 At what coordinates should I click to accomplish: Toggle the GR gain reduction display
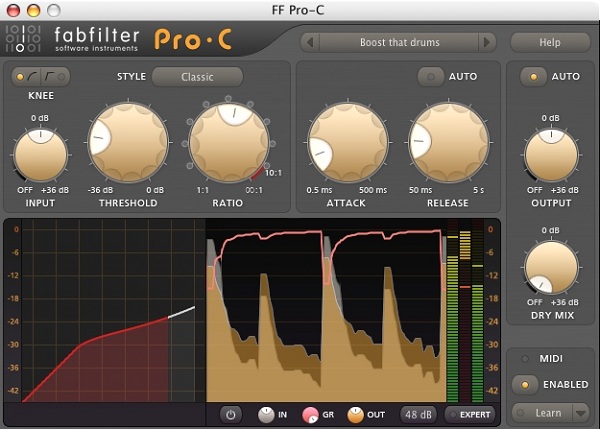click(x=310, y=415)
